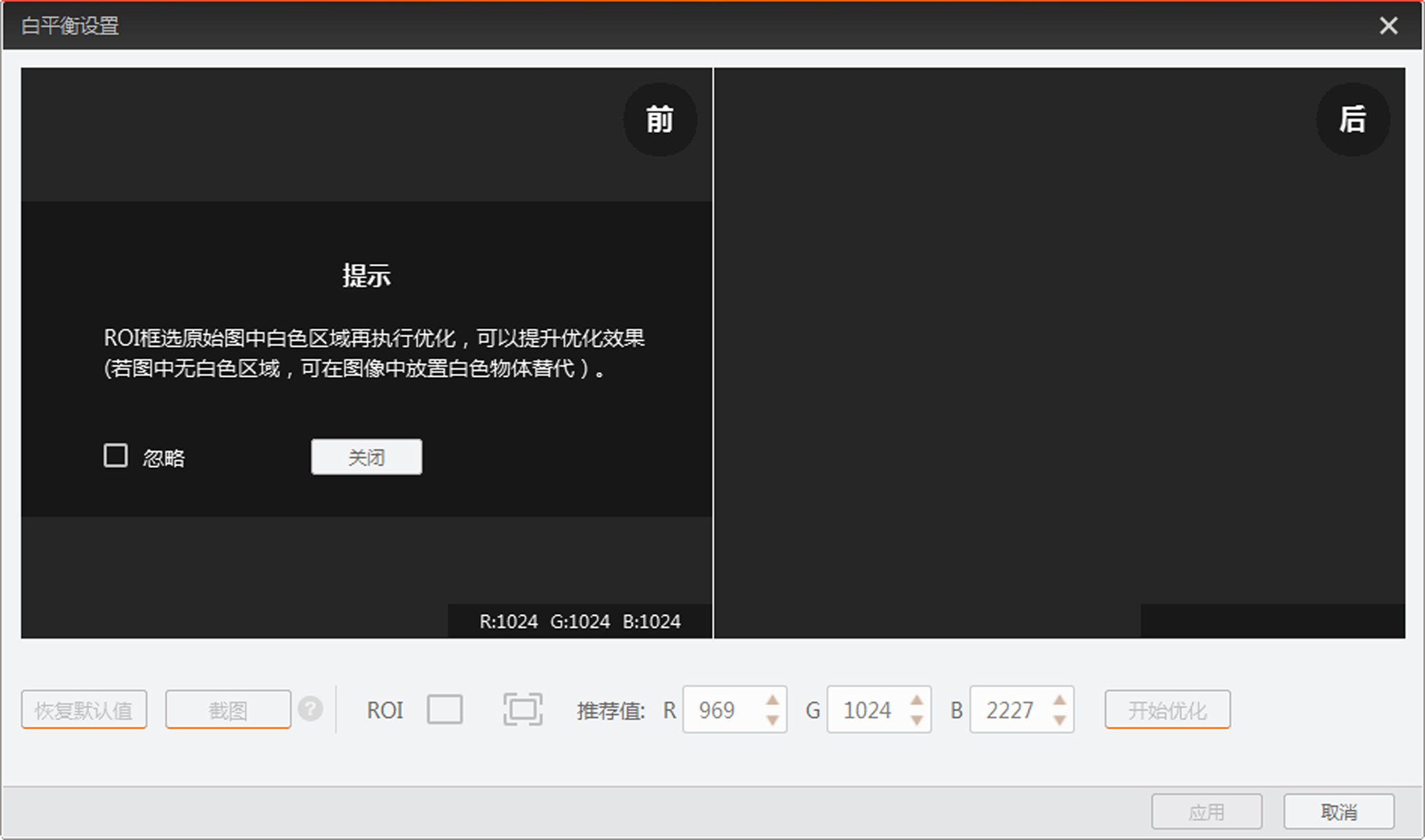Decrease the G value with down arrow
The height and width of the screenshot is (840, 1425).
tap(916, 719)
